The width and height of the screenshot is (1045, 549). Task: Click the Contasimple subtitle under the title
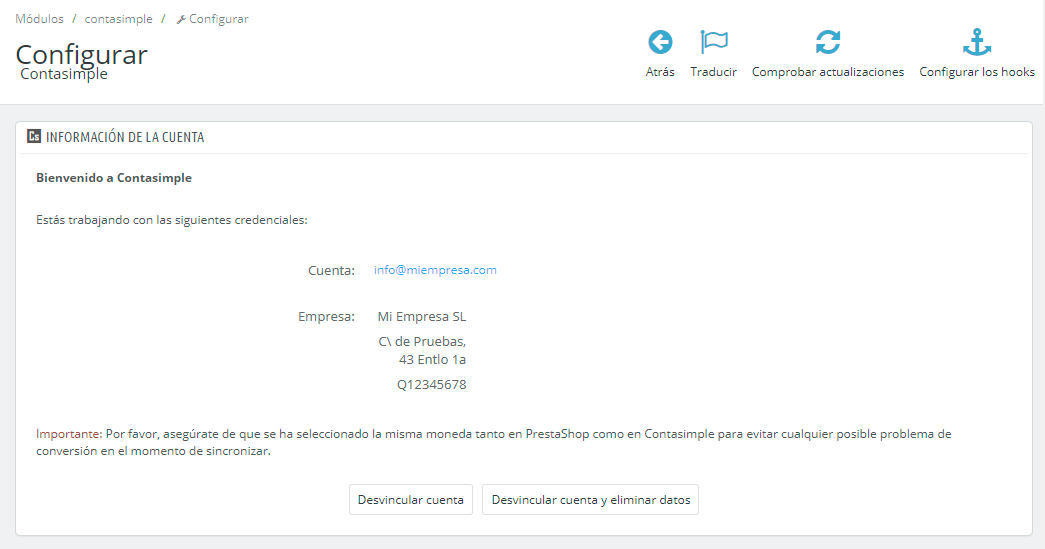point(64,74)
